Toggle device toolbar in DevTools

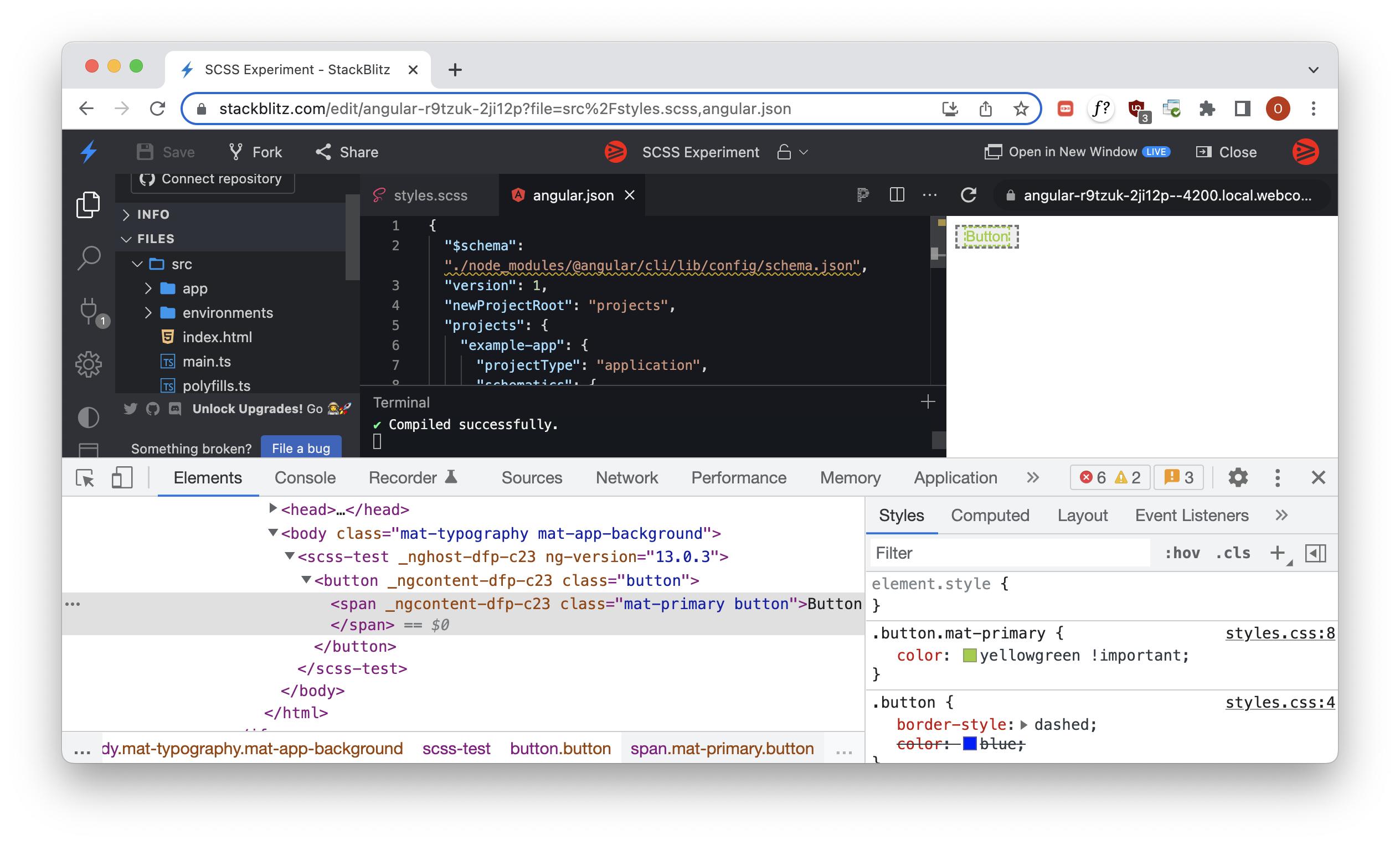[122, 478]
